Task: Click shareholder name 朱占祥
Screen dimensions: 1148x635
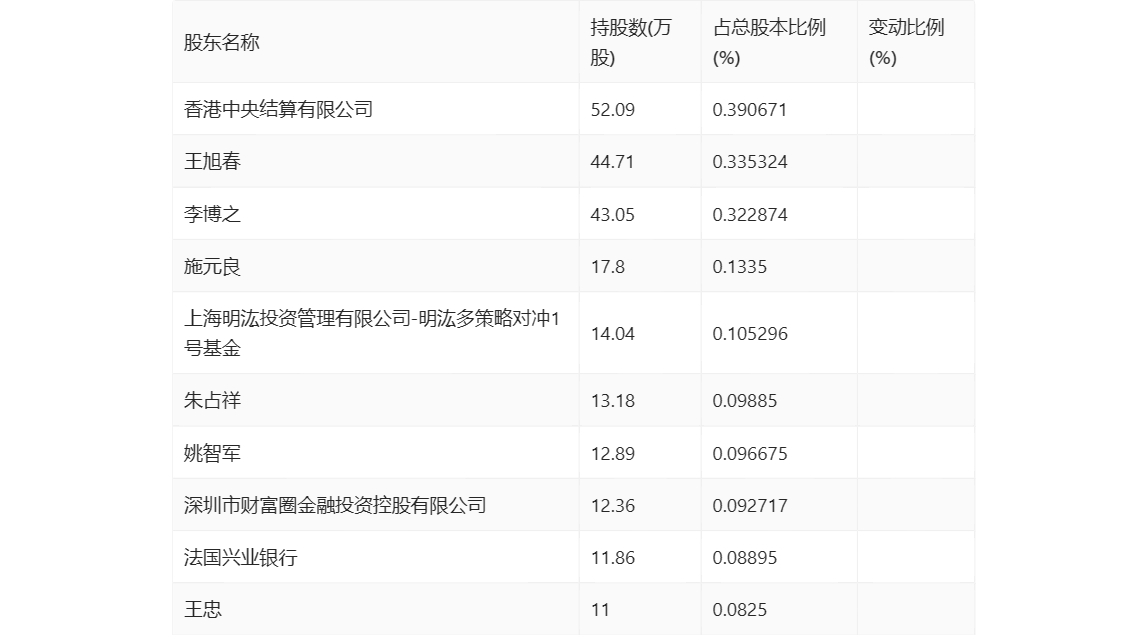Action: point(212,400)
